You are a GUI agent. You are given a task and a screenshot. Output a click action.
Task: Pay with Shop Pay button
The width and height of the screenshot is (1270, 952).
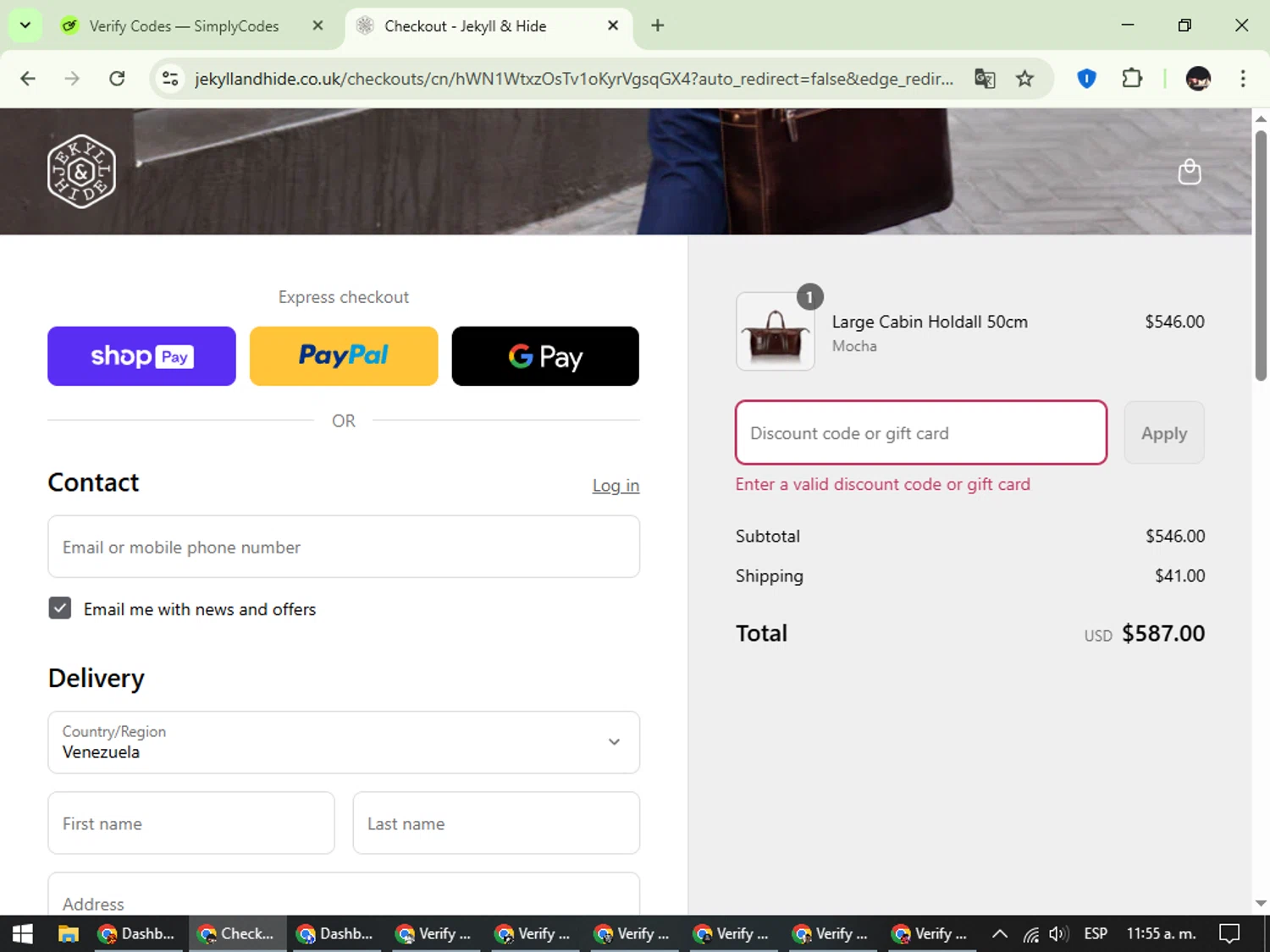tap(141, 356)
